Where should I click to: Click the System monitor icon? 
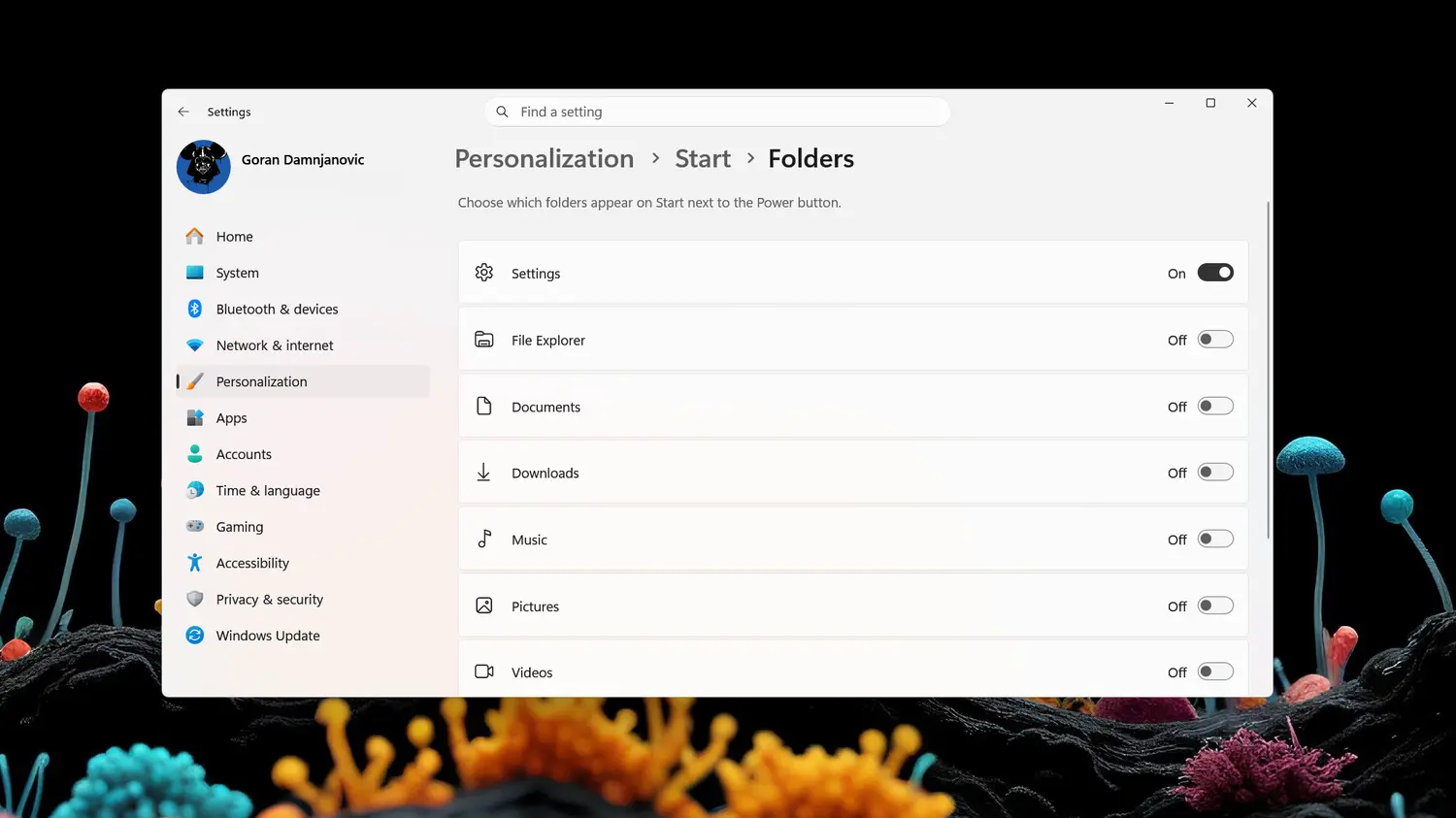click(195, 273)
